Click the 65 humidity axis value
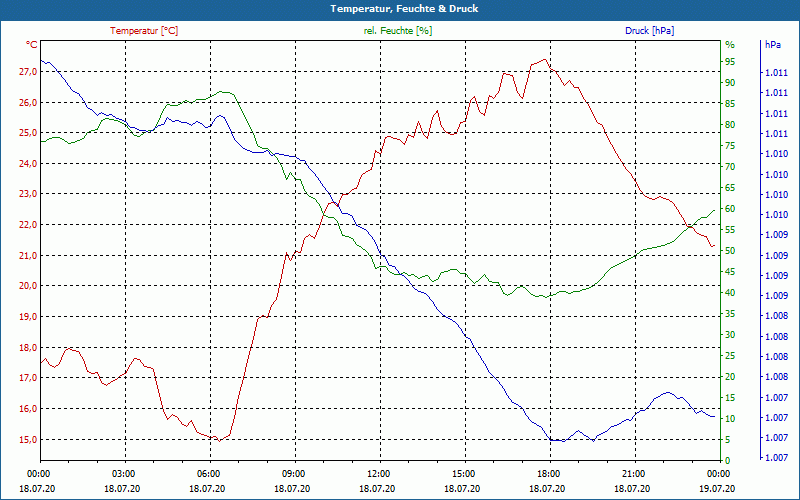800x500 pixels. coord(730,188)
